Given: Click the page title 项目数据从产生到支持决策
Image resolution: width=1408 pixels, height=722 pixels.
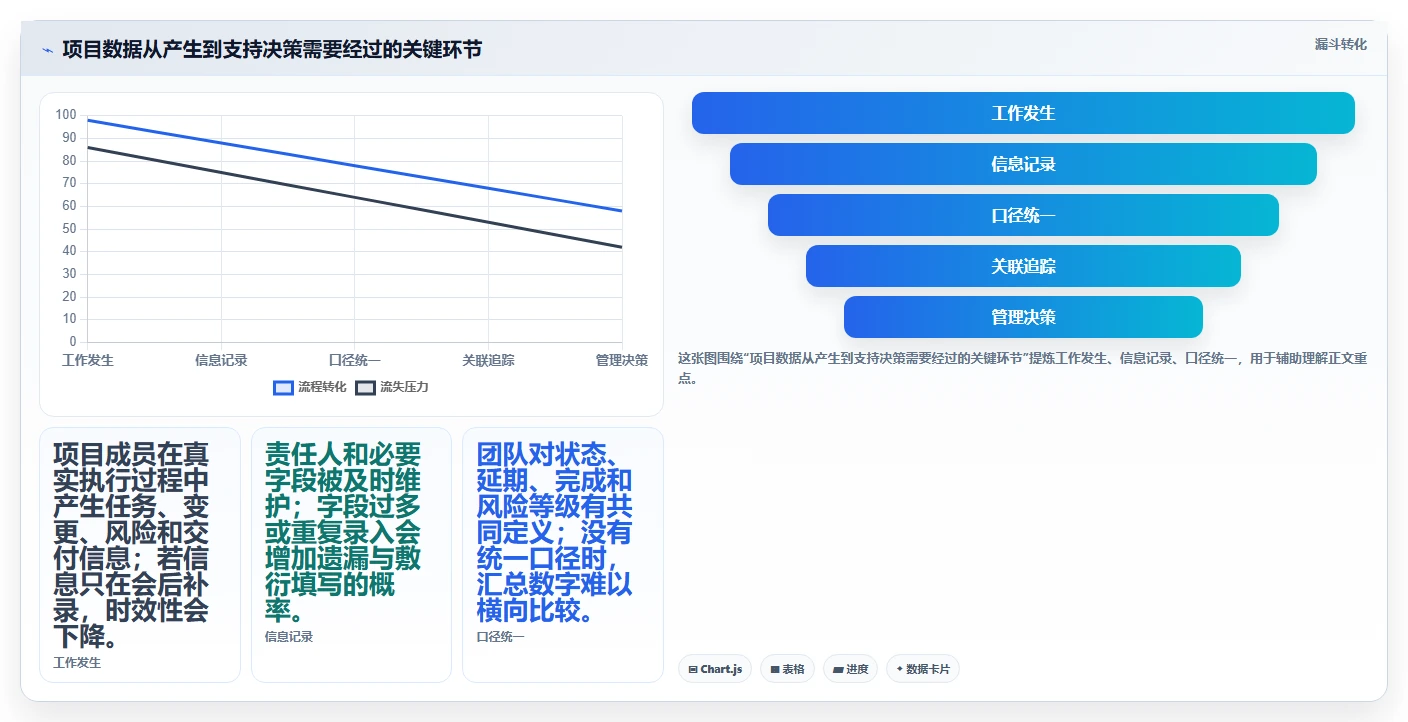Looking at the screenshot, I should coord(271,49).
